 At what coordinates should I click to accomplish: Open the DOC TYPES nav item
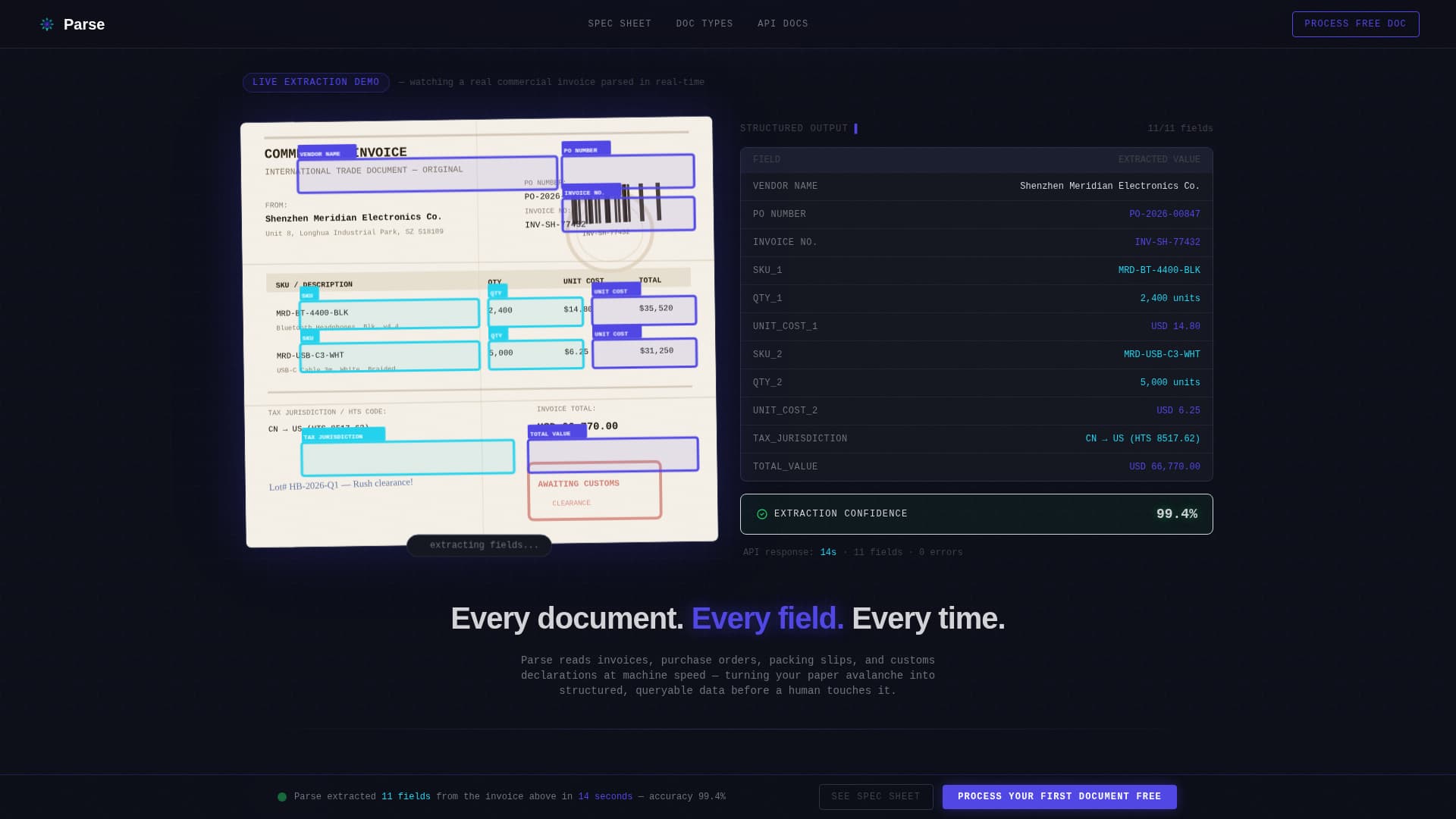pos(704,24)
